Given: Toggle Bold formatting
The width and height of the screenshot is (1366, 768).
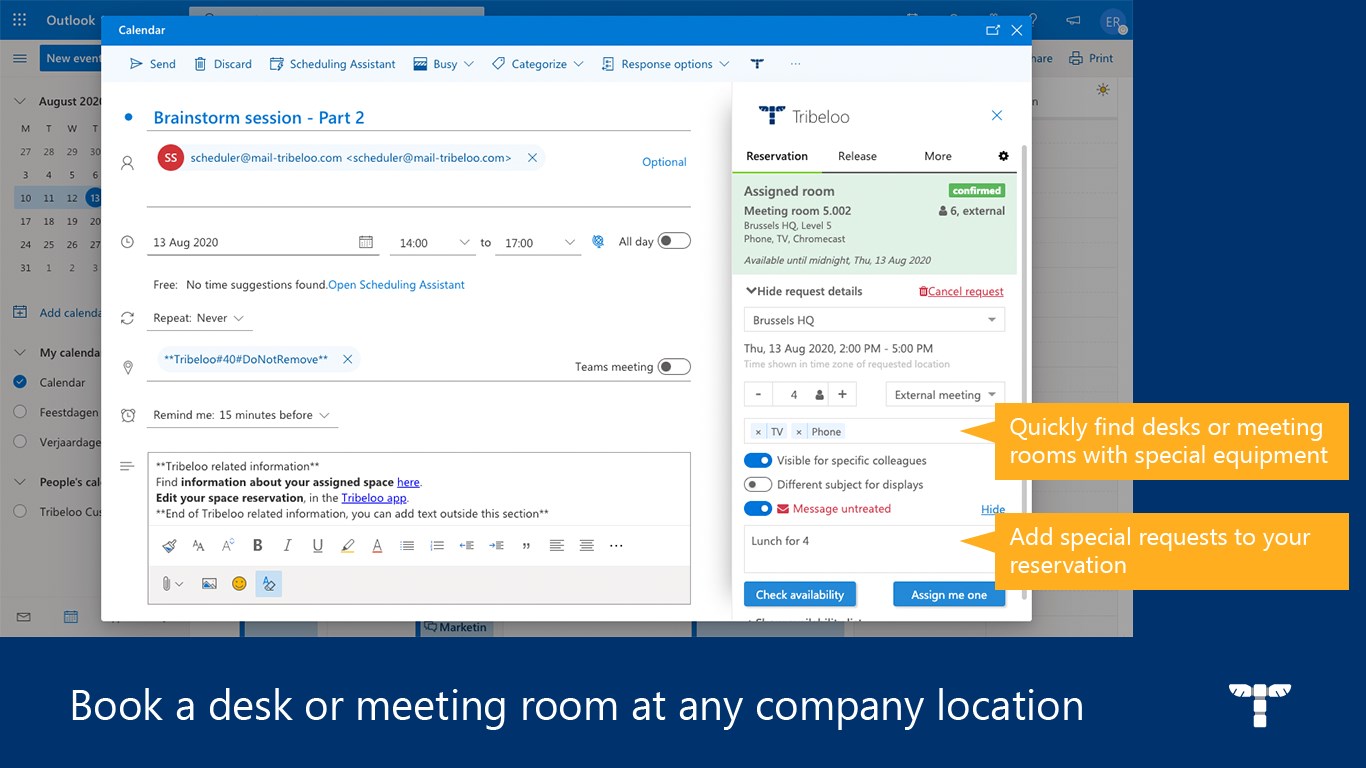Looking at the screenshot, I should (x=258, y=546).
